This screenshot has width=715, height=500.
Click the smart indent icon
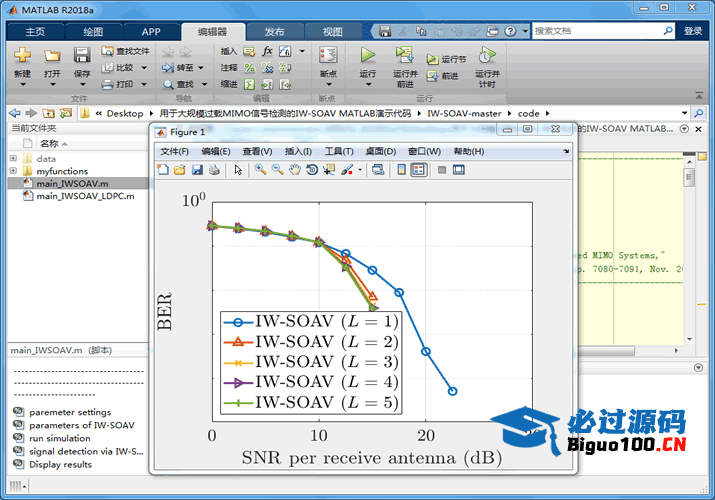(249, 84)
